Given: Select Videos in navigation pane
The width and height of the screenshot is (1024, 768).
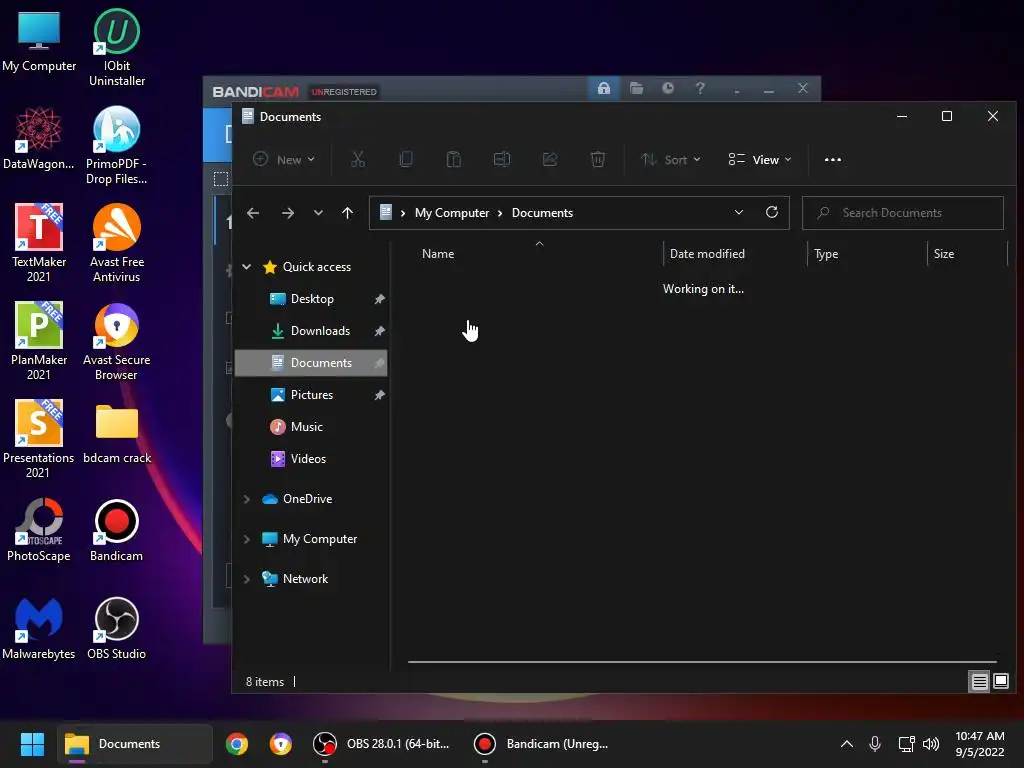Looking at the screenshot, I should click(x=311, y=458).
